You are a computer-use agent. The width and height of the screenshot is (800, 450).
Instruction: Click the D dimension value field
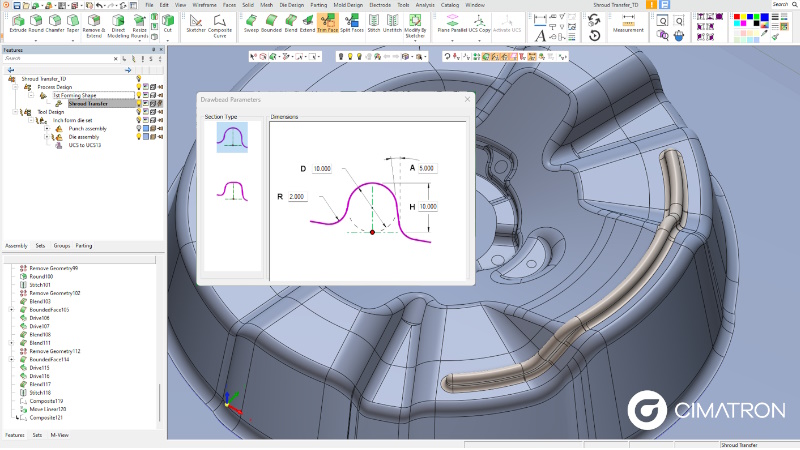click(x=322, y=168)
